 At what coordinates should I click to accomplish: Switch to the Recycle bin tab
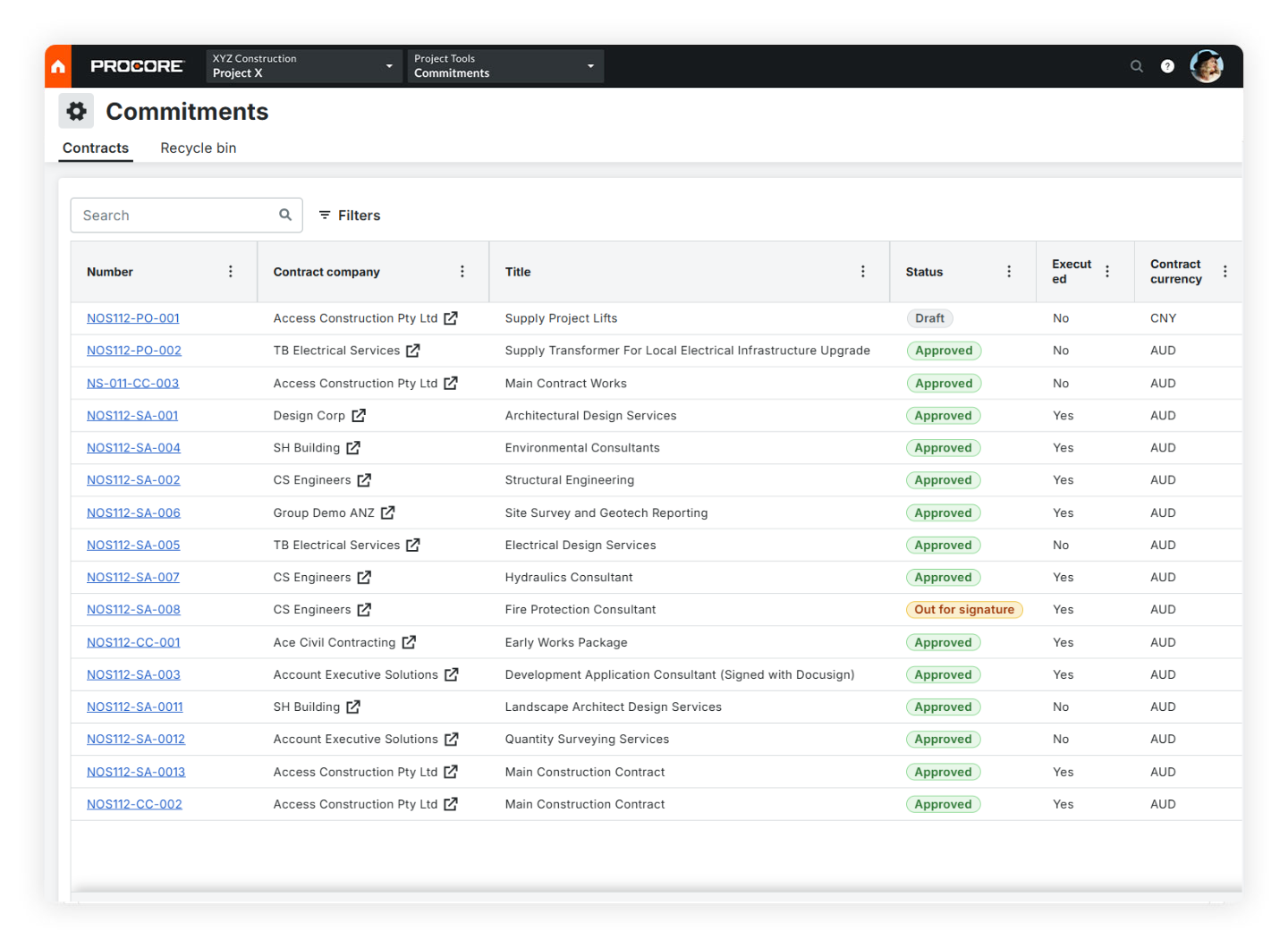tap(198, 148)
